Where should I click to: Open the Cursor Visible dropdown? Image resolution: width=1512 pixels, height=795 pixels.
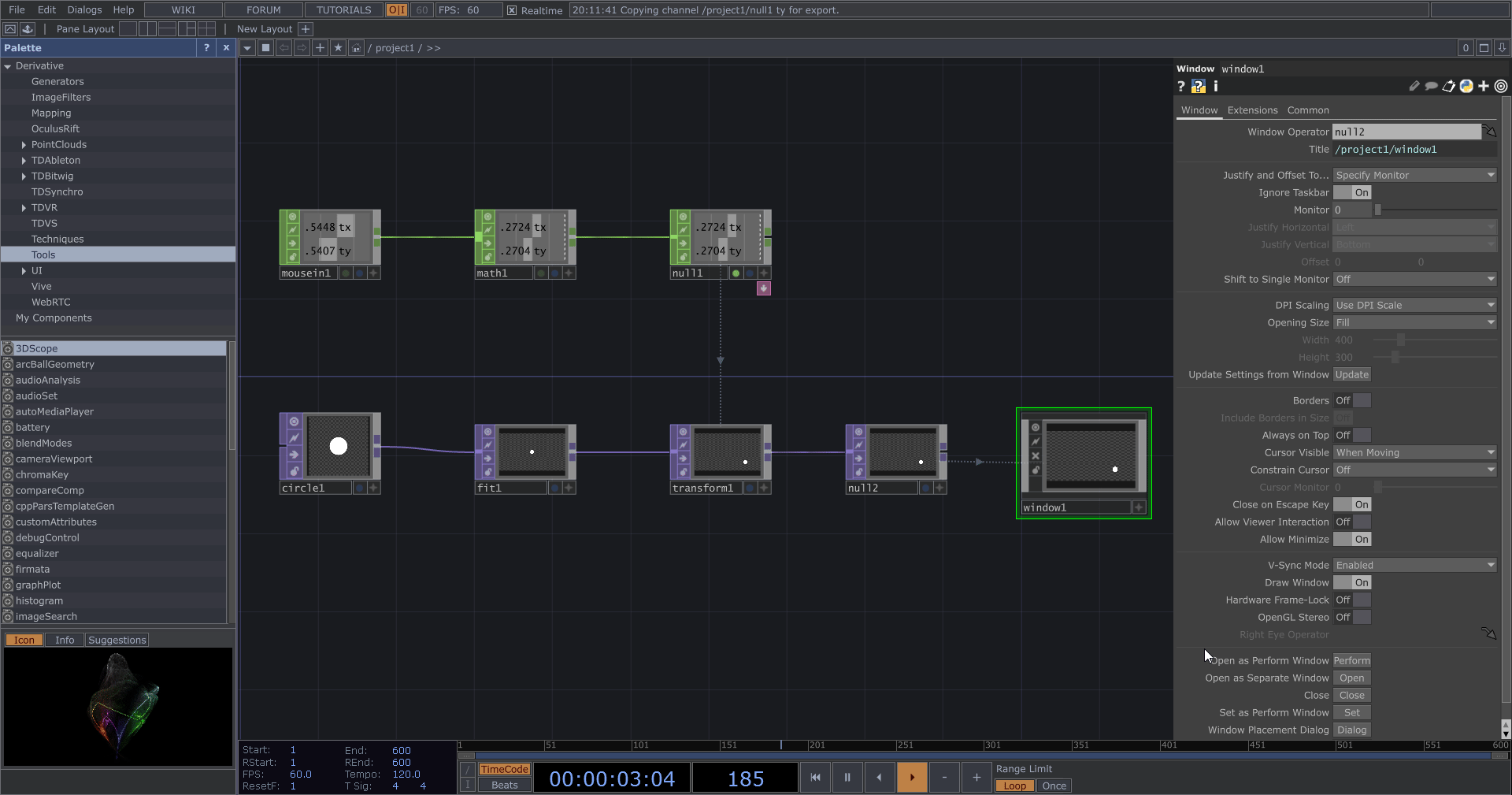[x=1414, y=453]
